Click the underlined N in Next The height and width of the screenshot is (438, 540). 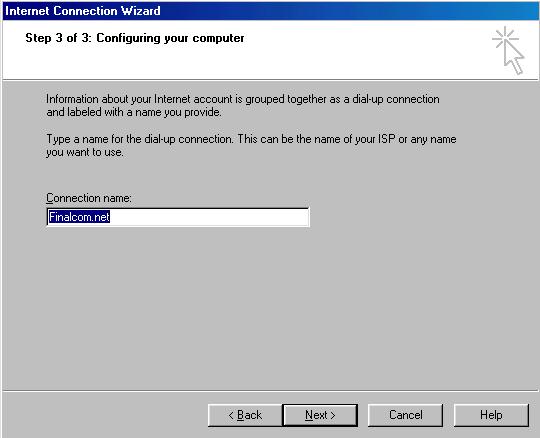(309, 415)
